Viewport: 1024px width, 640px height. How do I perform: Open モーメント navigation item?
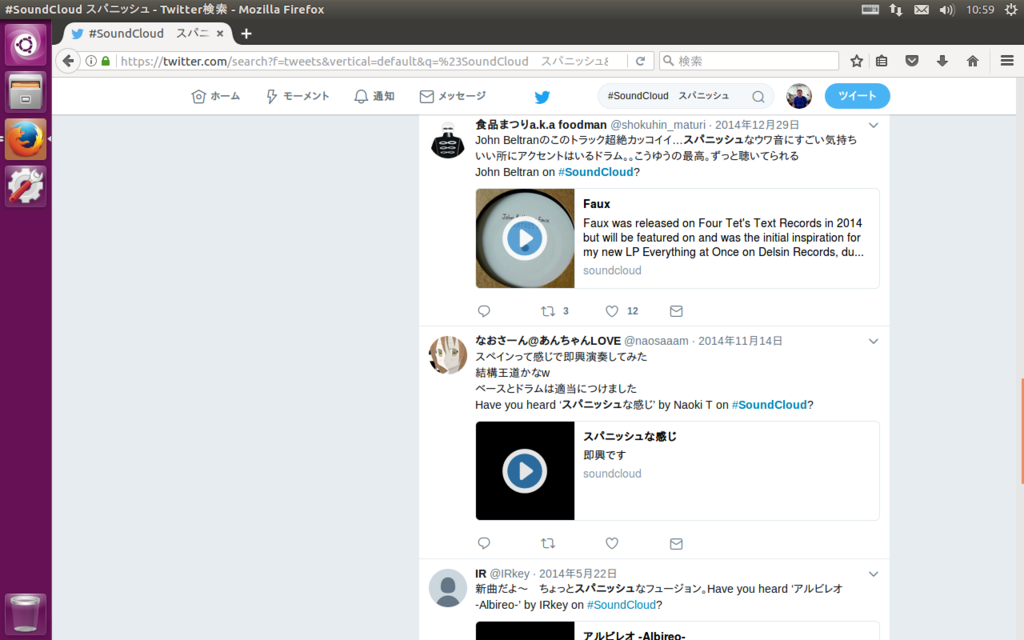point(298,97)
